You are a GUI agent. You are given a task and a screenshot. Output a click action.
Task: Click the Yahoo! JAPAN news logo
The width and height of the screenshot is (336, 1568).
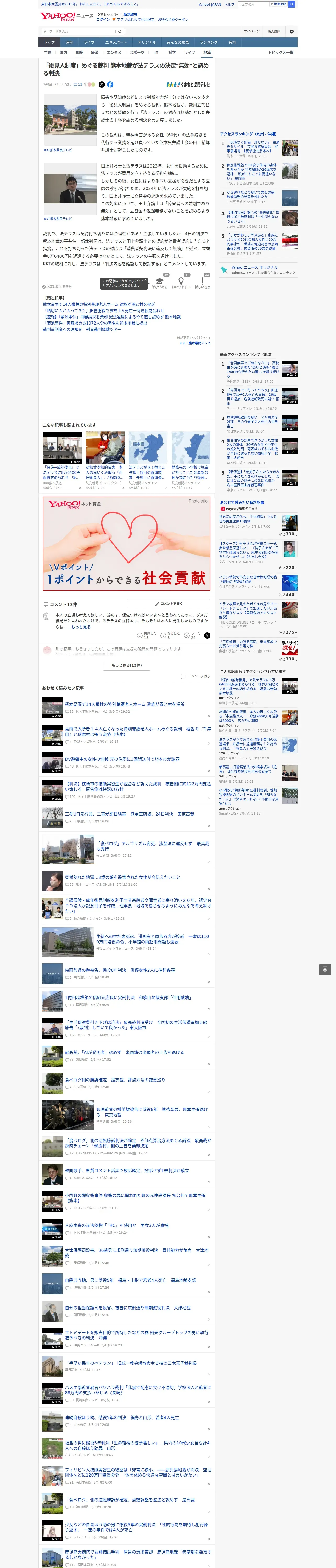66,16
